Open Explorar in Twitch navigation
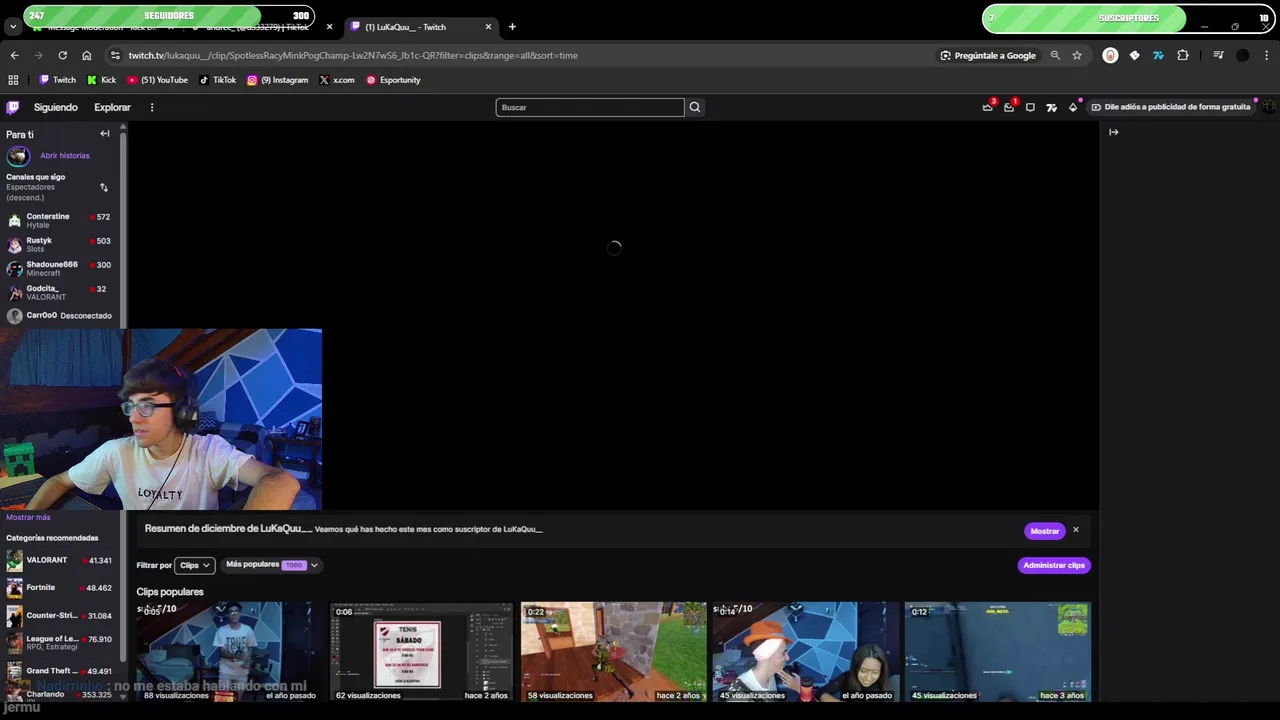Image resolution: width=1280 pixels, height=720 pixels. pyautogui.click(x=112, y=107)
